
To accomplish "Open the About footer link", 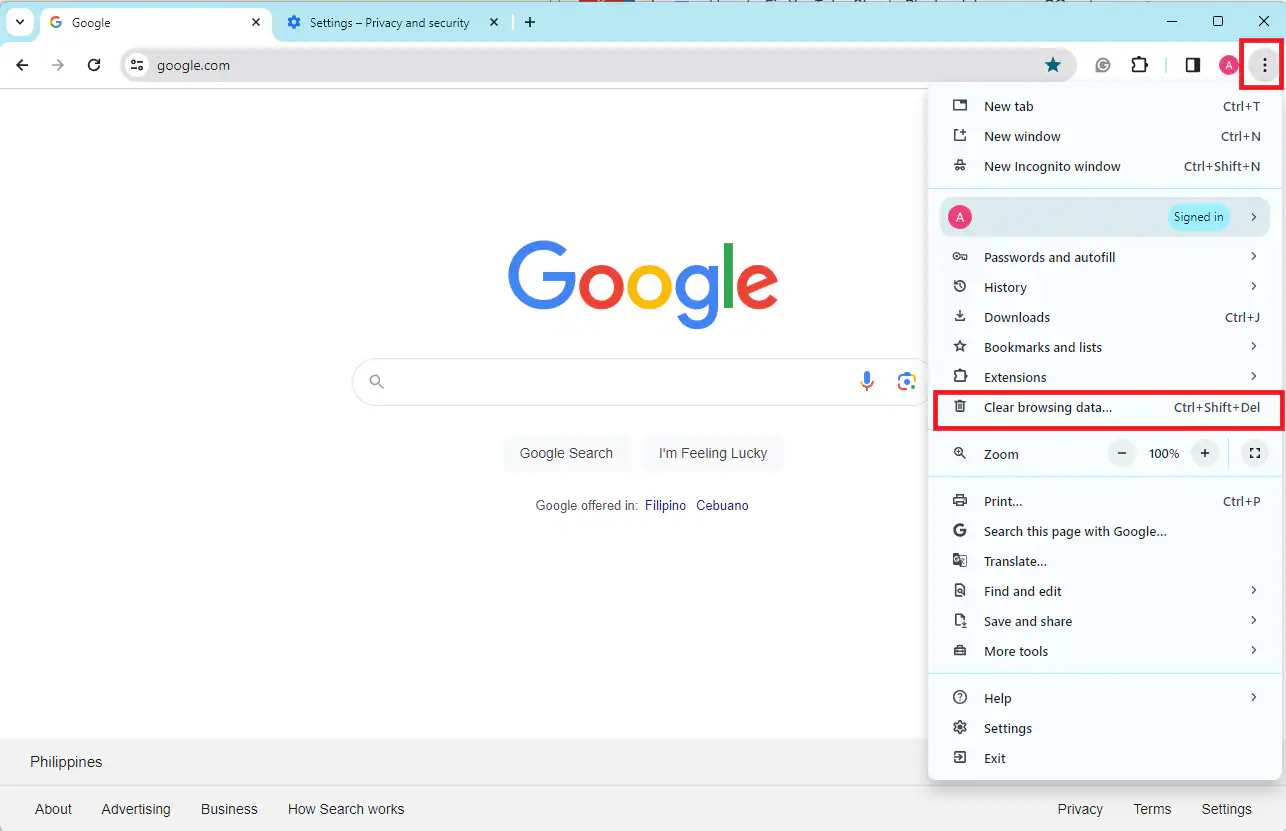I will click(53, 809).
